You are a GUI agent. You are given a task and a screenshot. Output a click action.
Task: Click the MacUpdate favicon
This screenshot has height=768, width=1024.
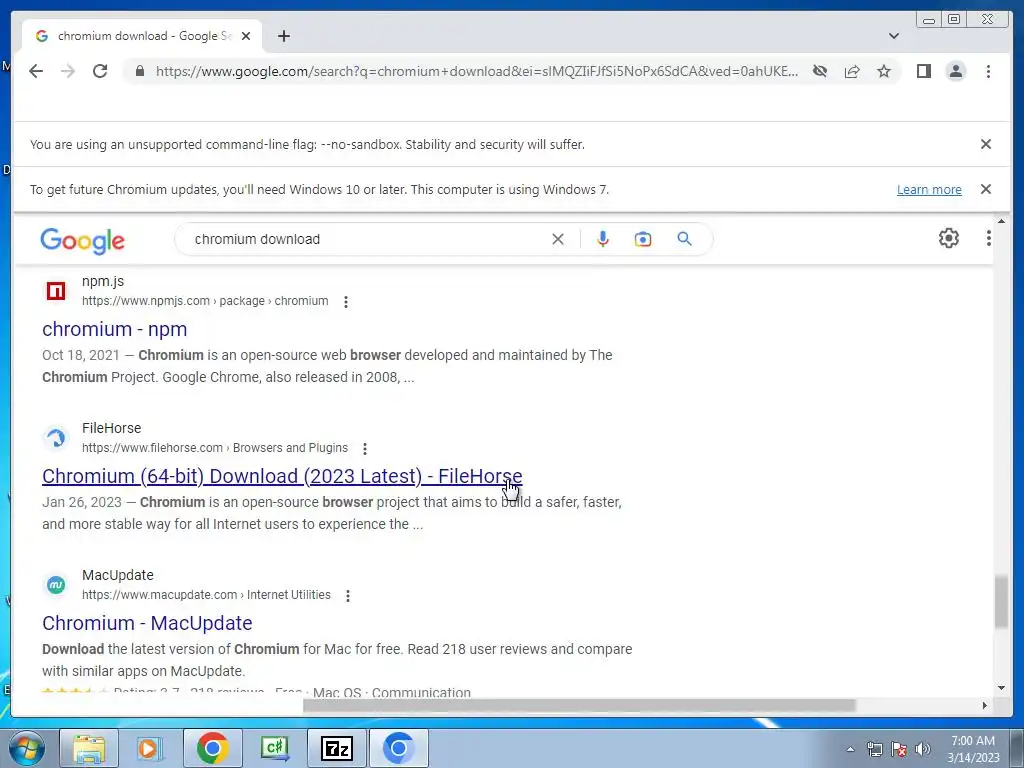(56, 584)
